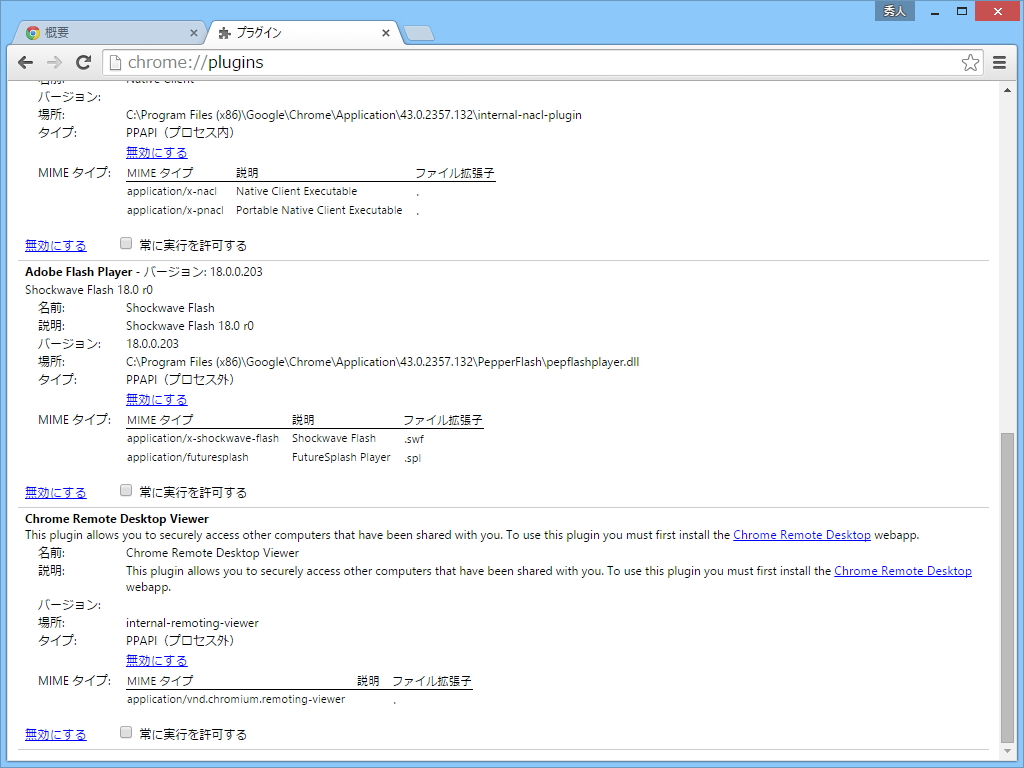Switch to the 概要 tab
The height and width of the screenshot is (768, 1024).
(110, 31)
